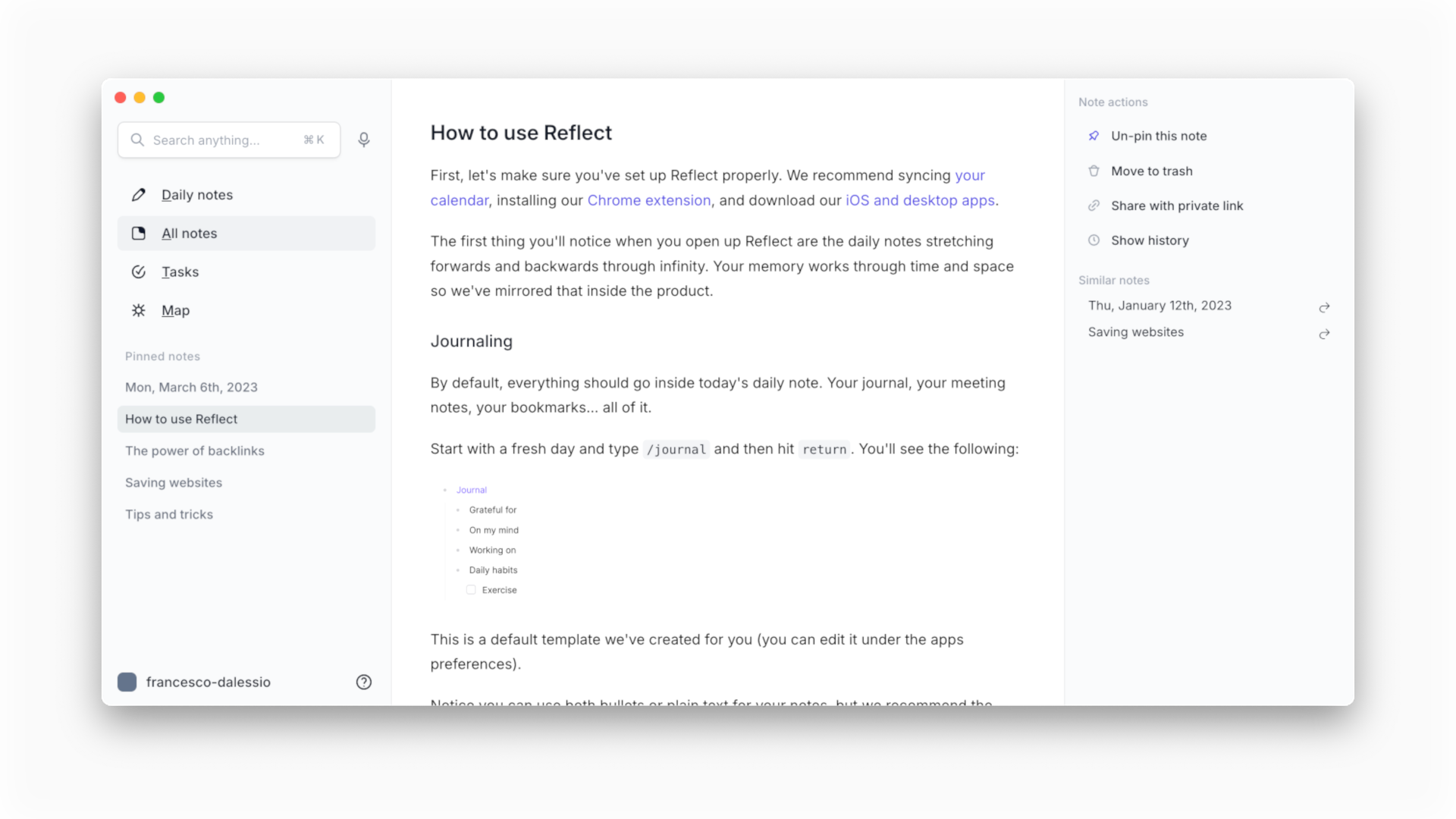Open the Tasks view
Image resolution: width=1456 pixels, height=819 pixels.
(x=179, y=271)
